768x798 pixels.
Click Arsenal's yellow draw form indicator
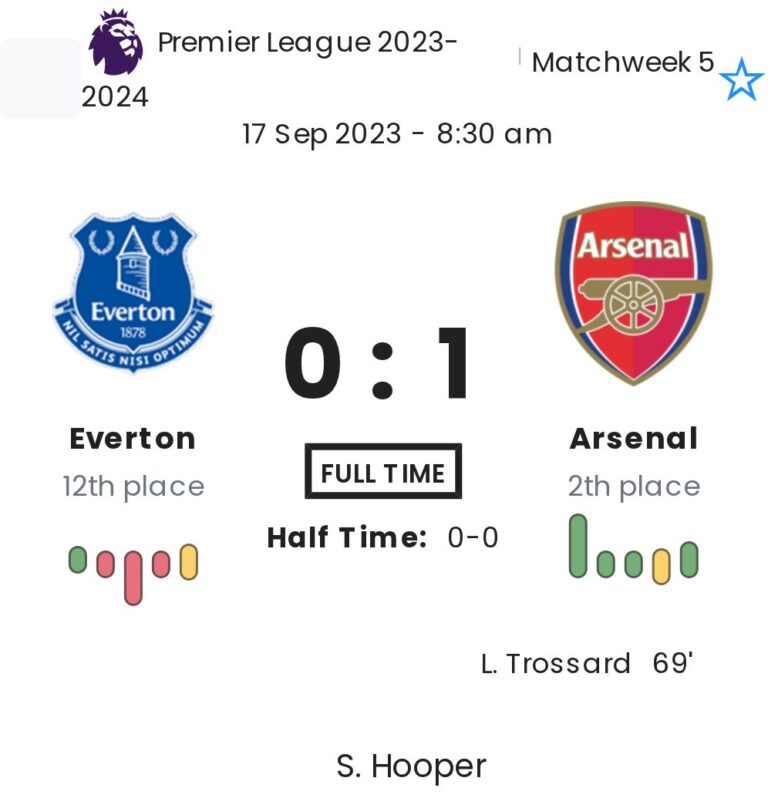pos(661,567)
